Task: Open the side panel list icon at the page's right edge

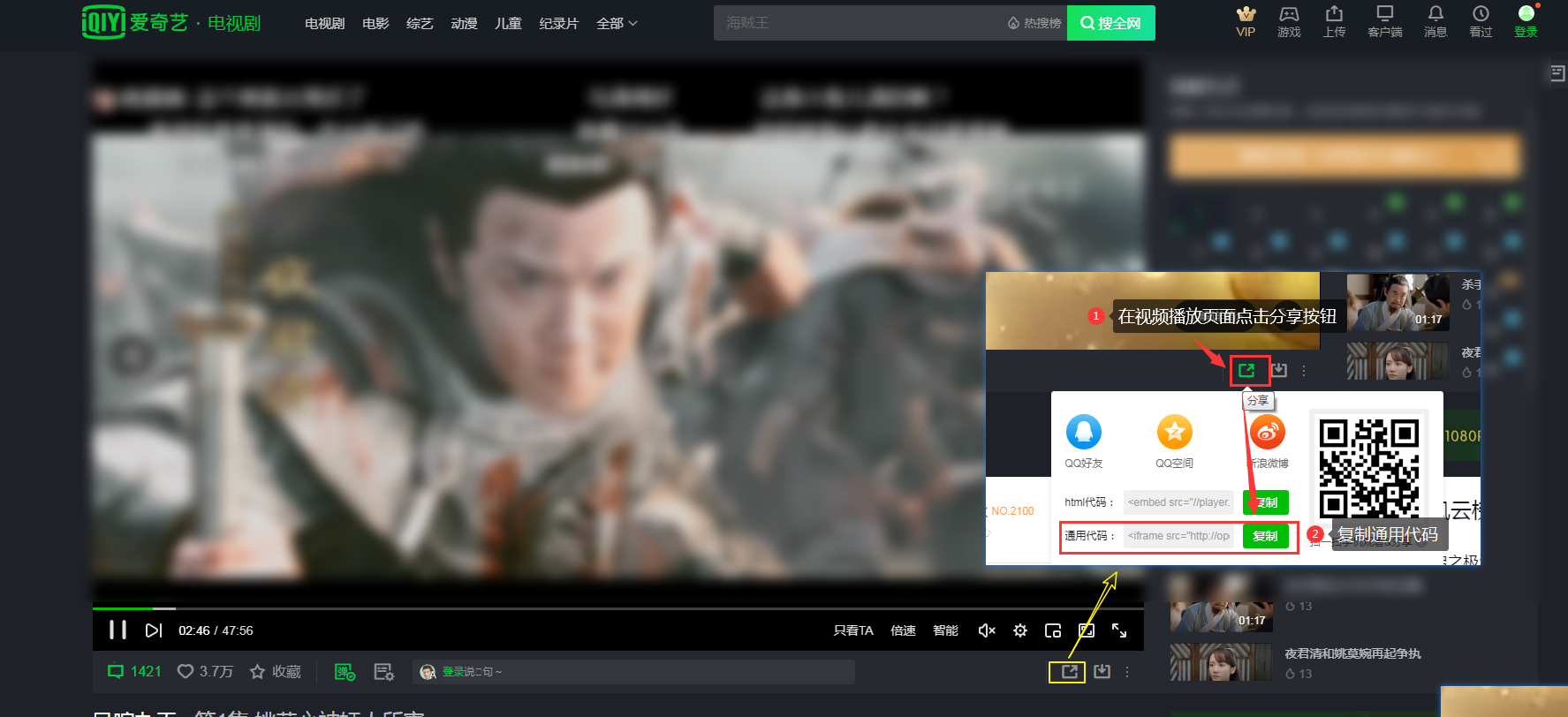Action: [1557, 73]
